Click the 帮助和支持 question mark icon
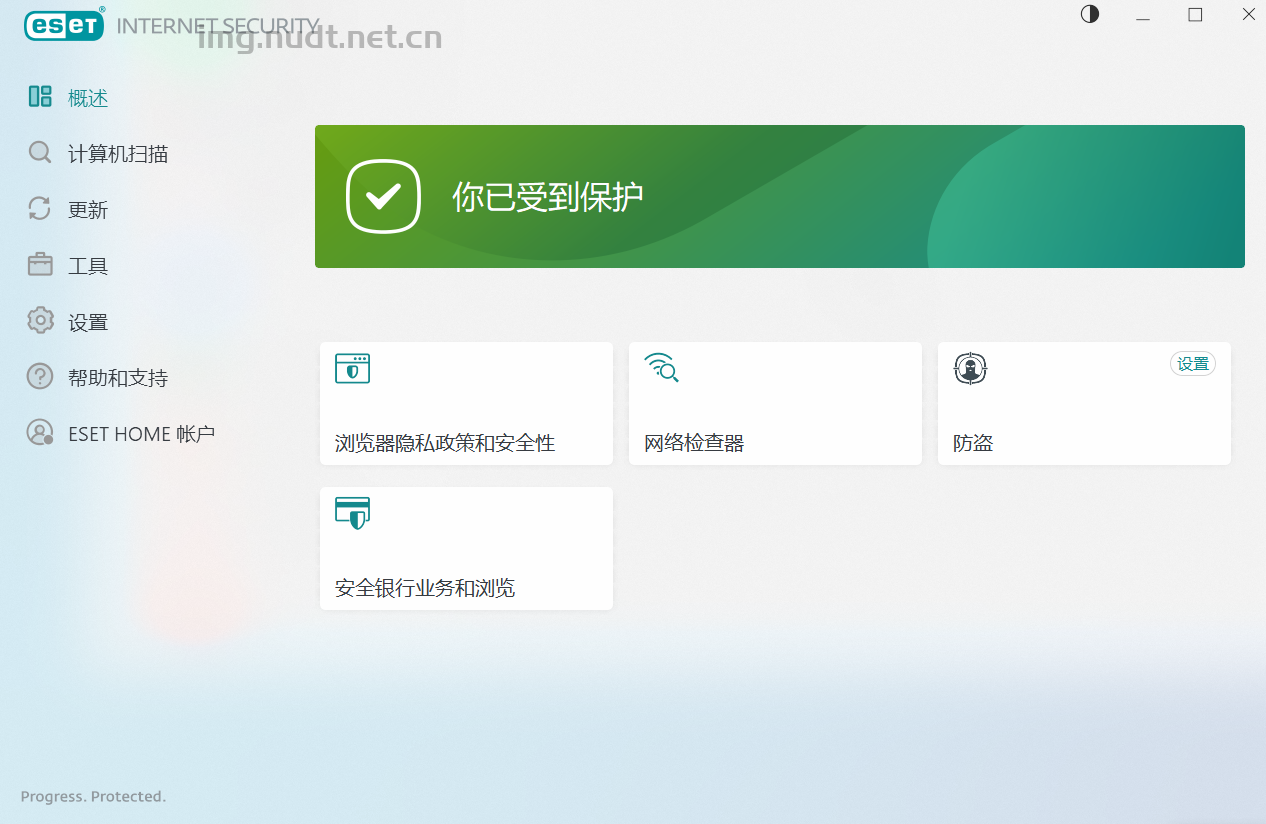 (x=40, y=376)
